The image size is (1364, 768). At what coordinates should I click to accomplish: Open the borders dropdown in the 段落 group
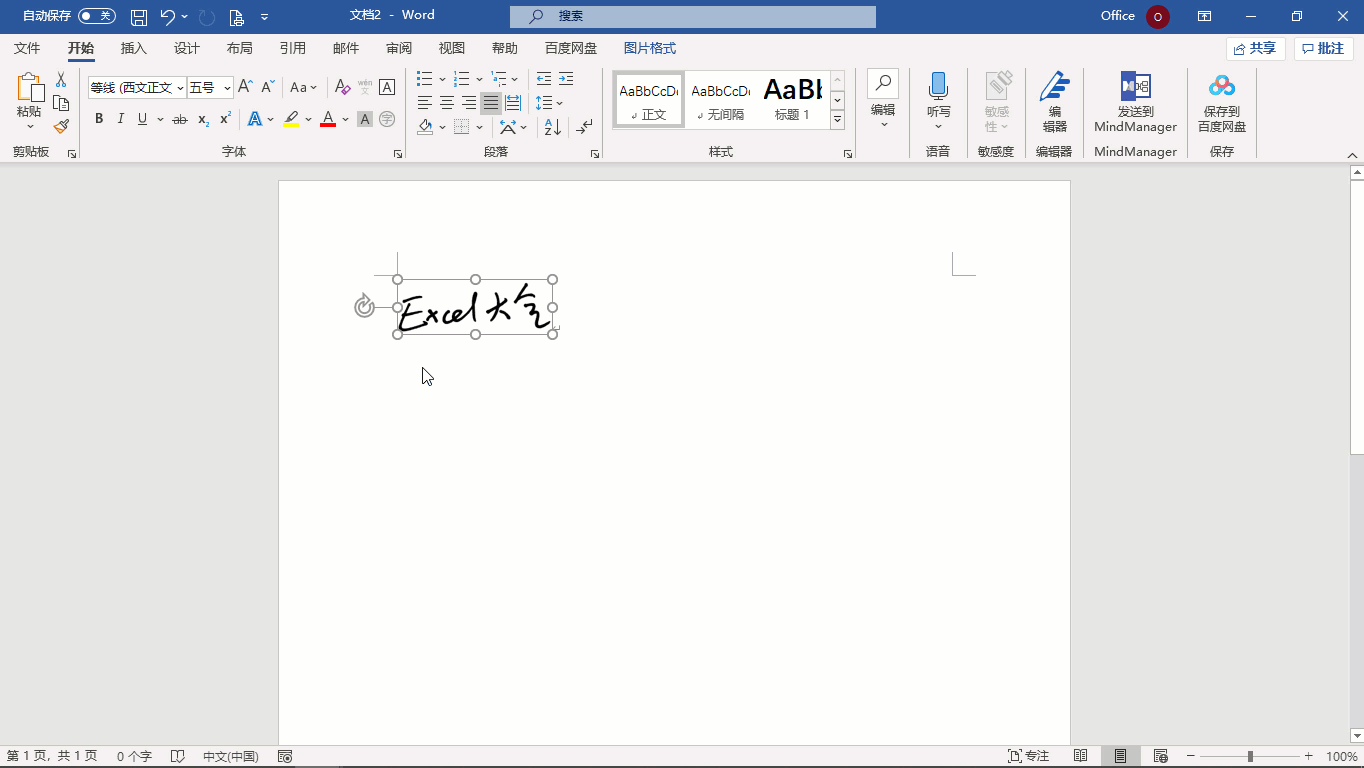pos(479,127)
